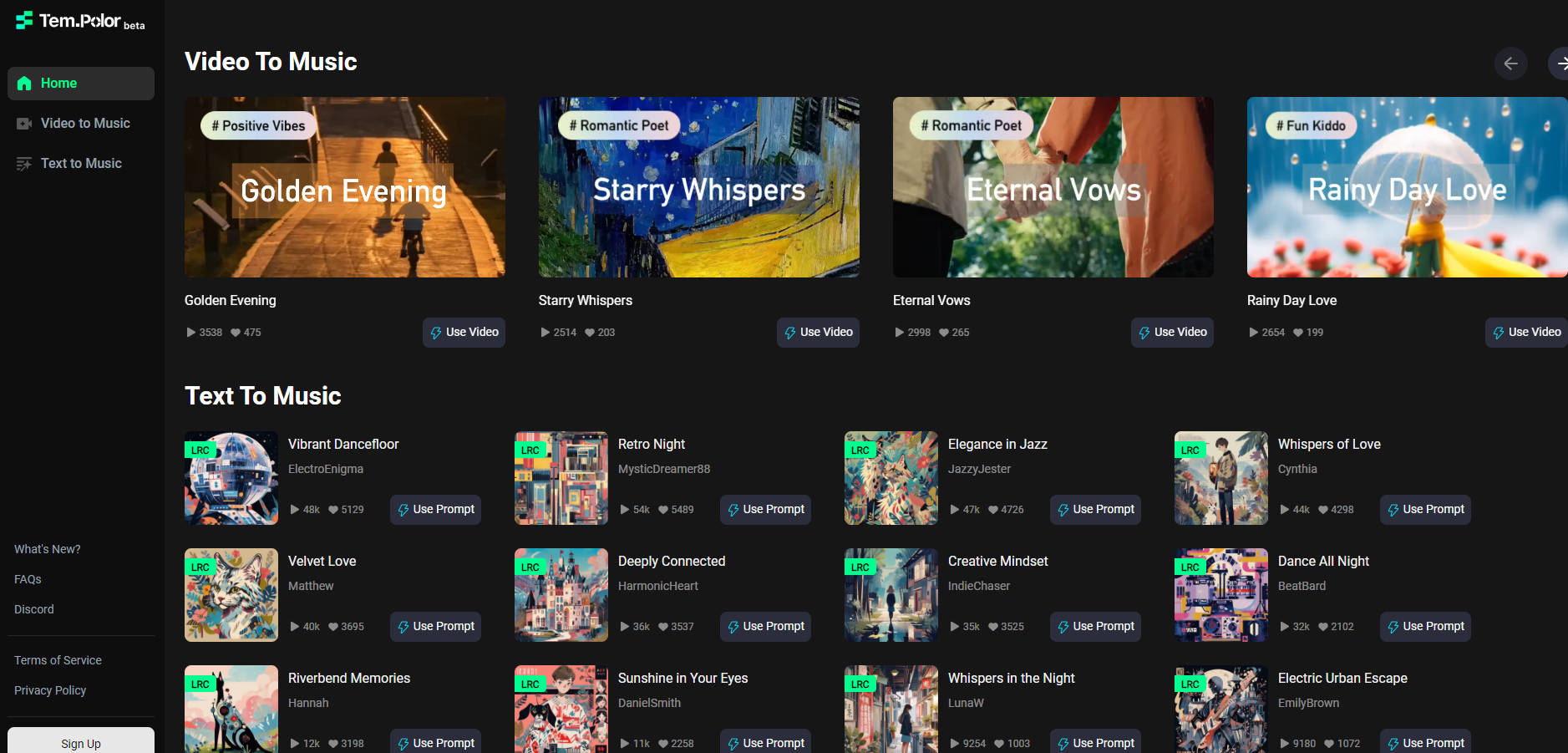This screenshot has height=753, width=1568.
Task: Open the Discord link
Action: (33, 609)
